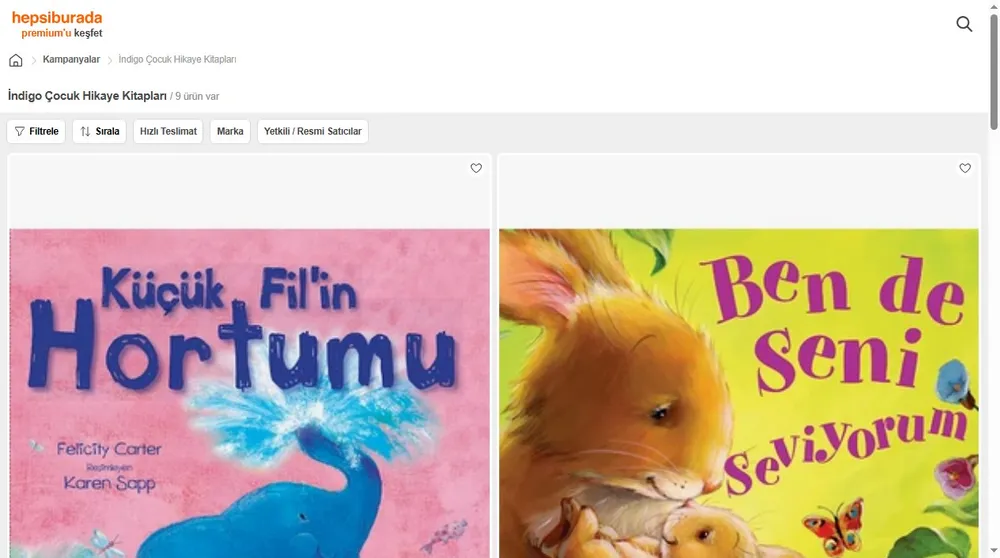Open the Sırala sort options
Screen dimensions: 1000x558
click(99, 131)
